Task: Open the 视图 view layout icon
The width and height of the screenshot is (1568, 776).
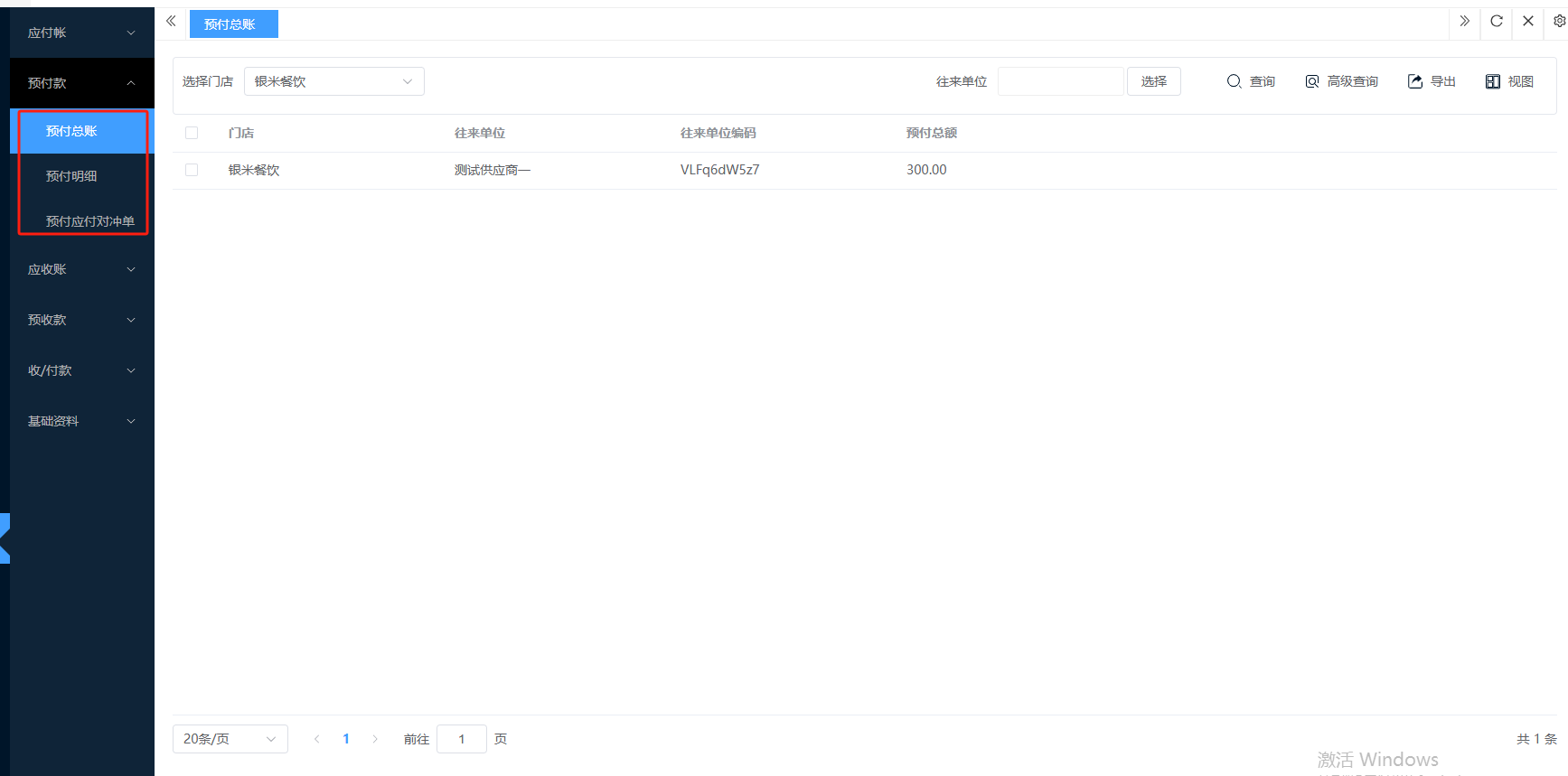Action: pyautogui.click(x=1509, y=81)
